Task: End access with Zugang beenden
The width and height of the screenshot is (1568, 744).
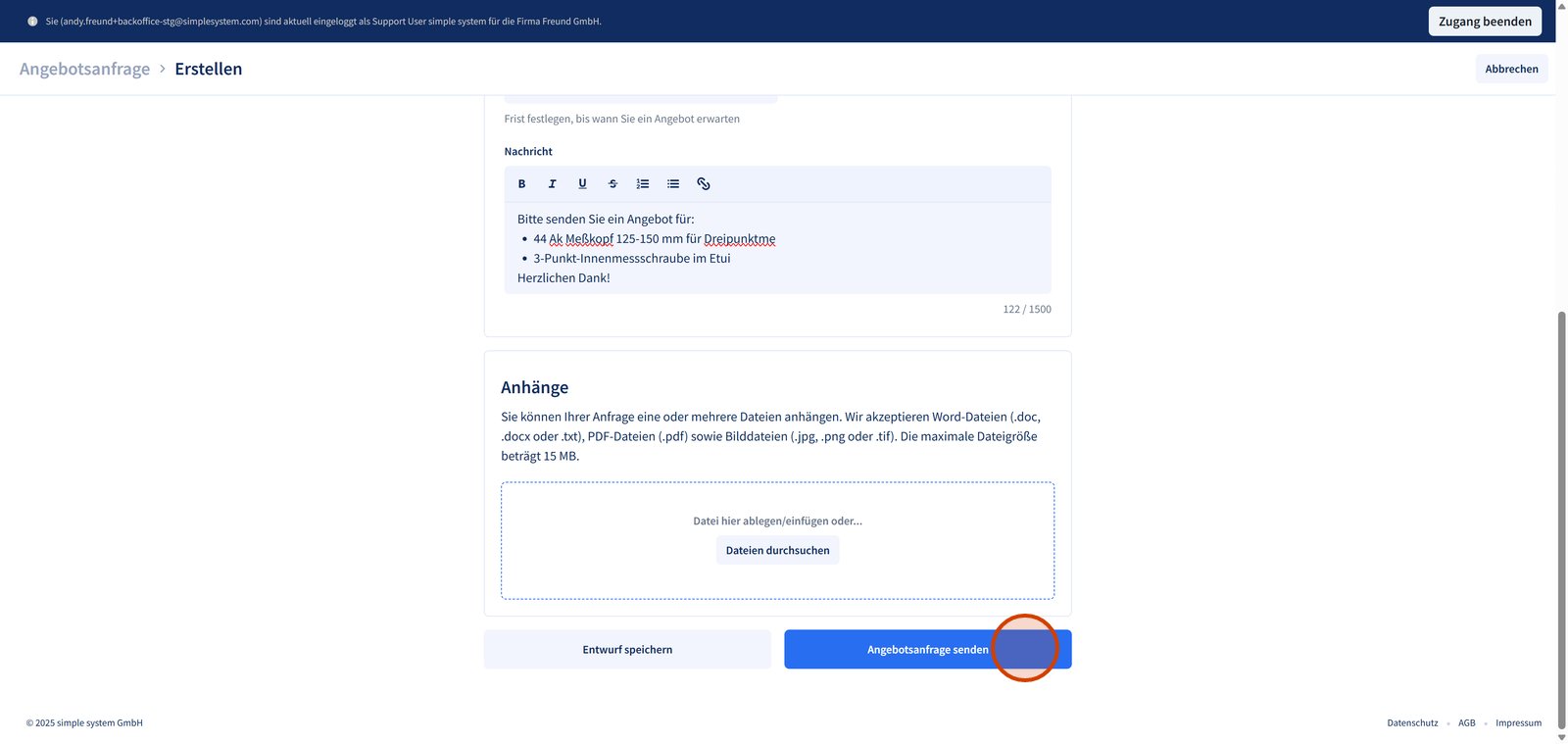Action: tap(1485, 22)
